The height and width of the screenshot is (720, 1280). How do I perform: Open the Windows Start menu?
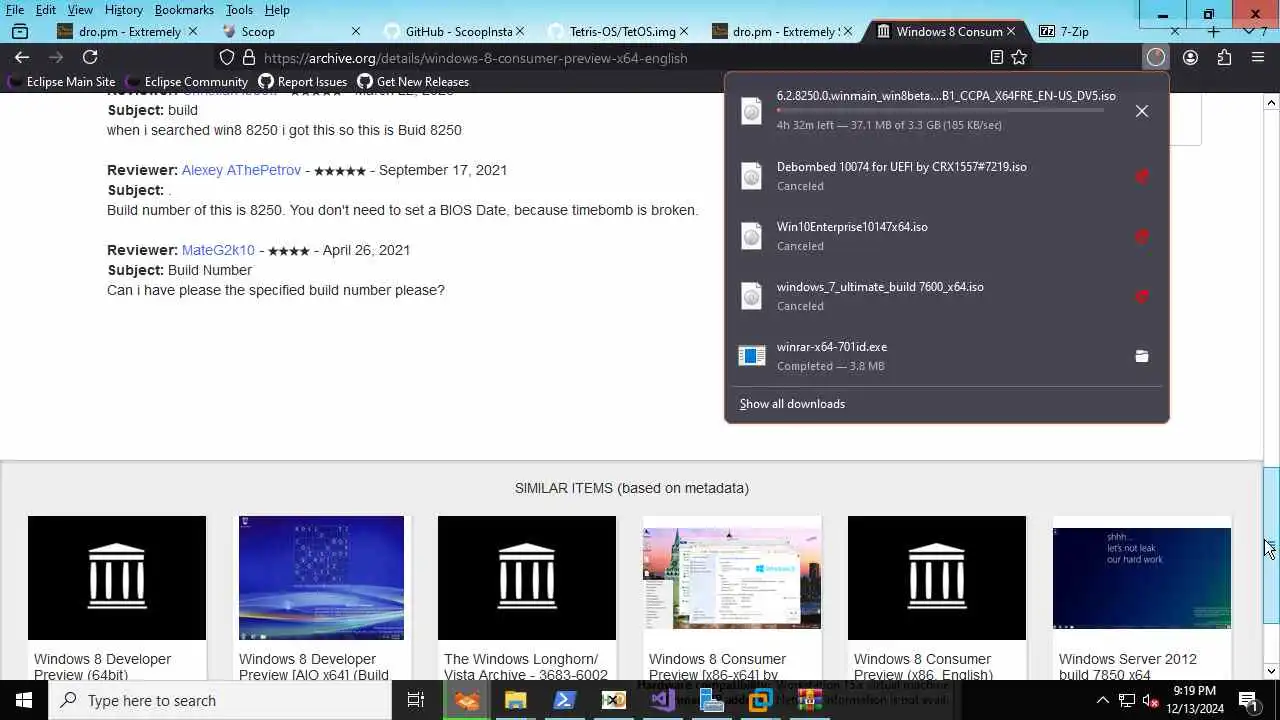tap(24, 700)
